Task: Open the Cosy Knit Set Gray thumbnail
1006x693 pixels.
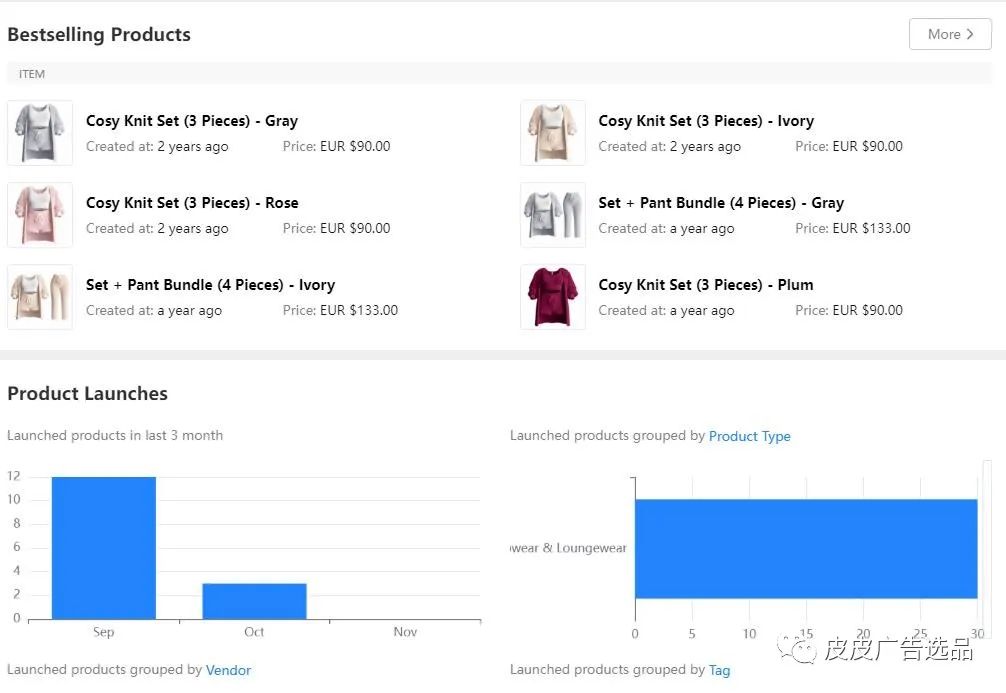Action: [x=40, y=133]
